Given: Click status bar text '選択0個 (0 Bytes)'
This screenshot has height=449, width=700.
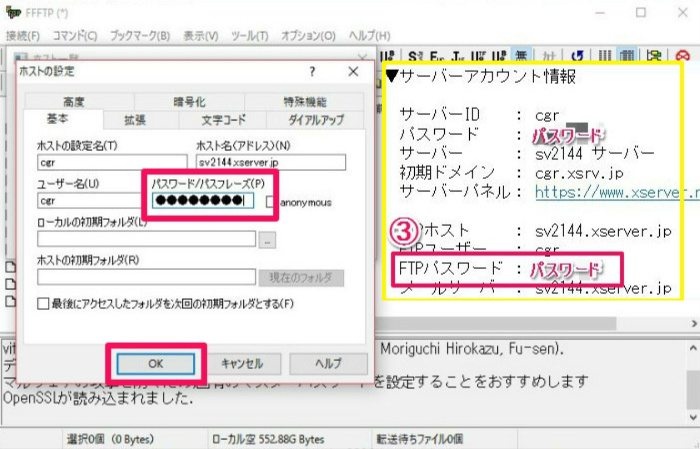Looking at the screenshot, I should pos(110,439).
